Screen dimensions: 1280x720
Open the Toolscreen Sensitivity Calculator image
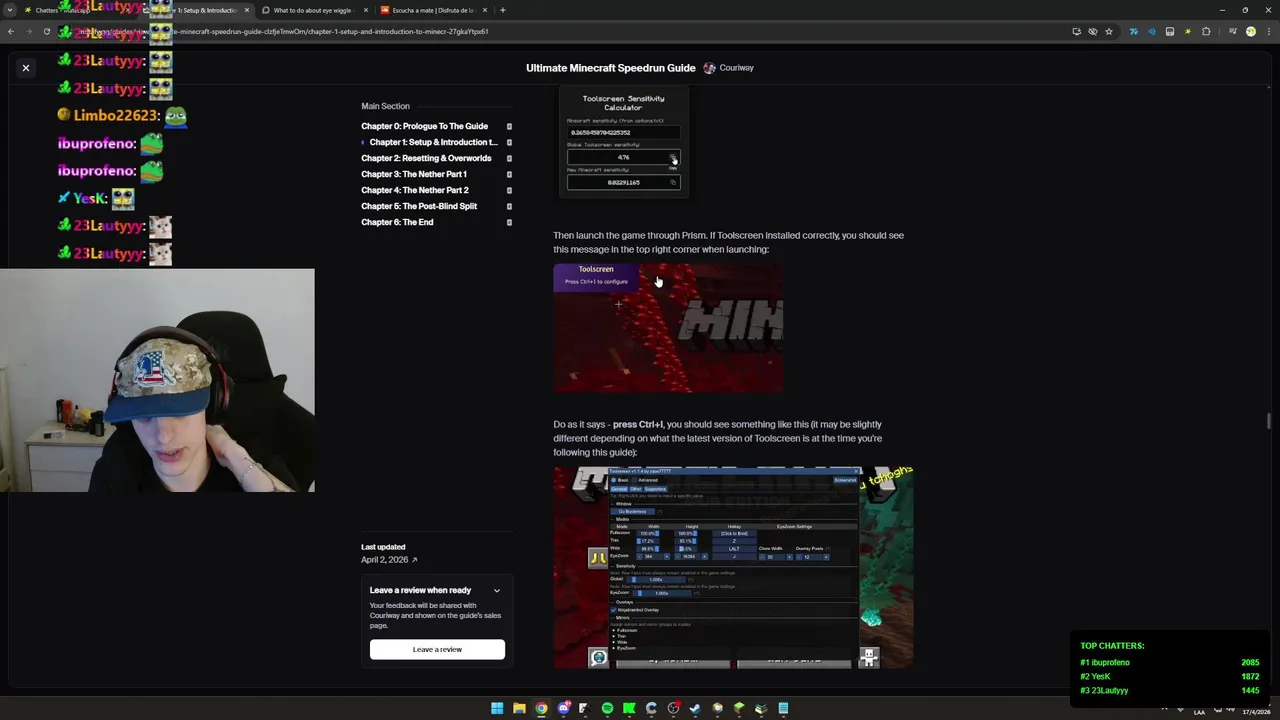point(623,143)
